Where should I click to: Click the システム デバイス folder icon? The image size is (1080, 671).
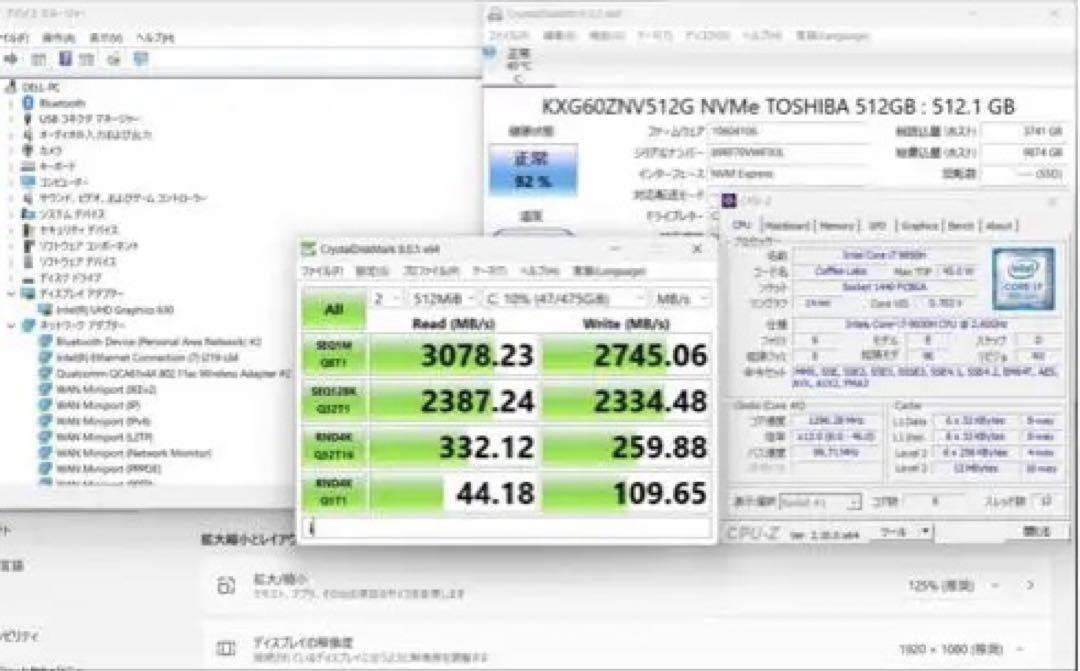[28, 214]
